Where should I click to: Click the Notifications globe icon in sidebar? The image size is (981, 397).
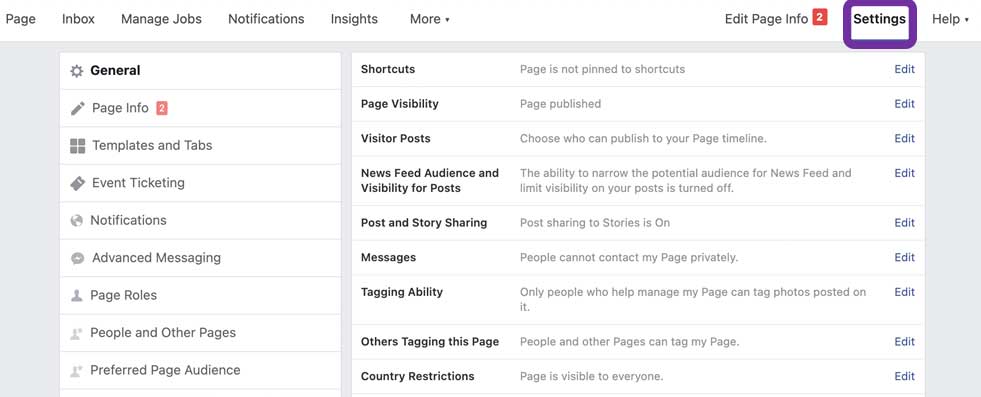pos(76,221)
